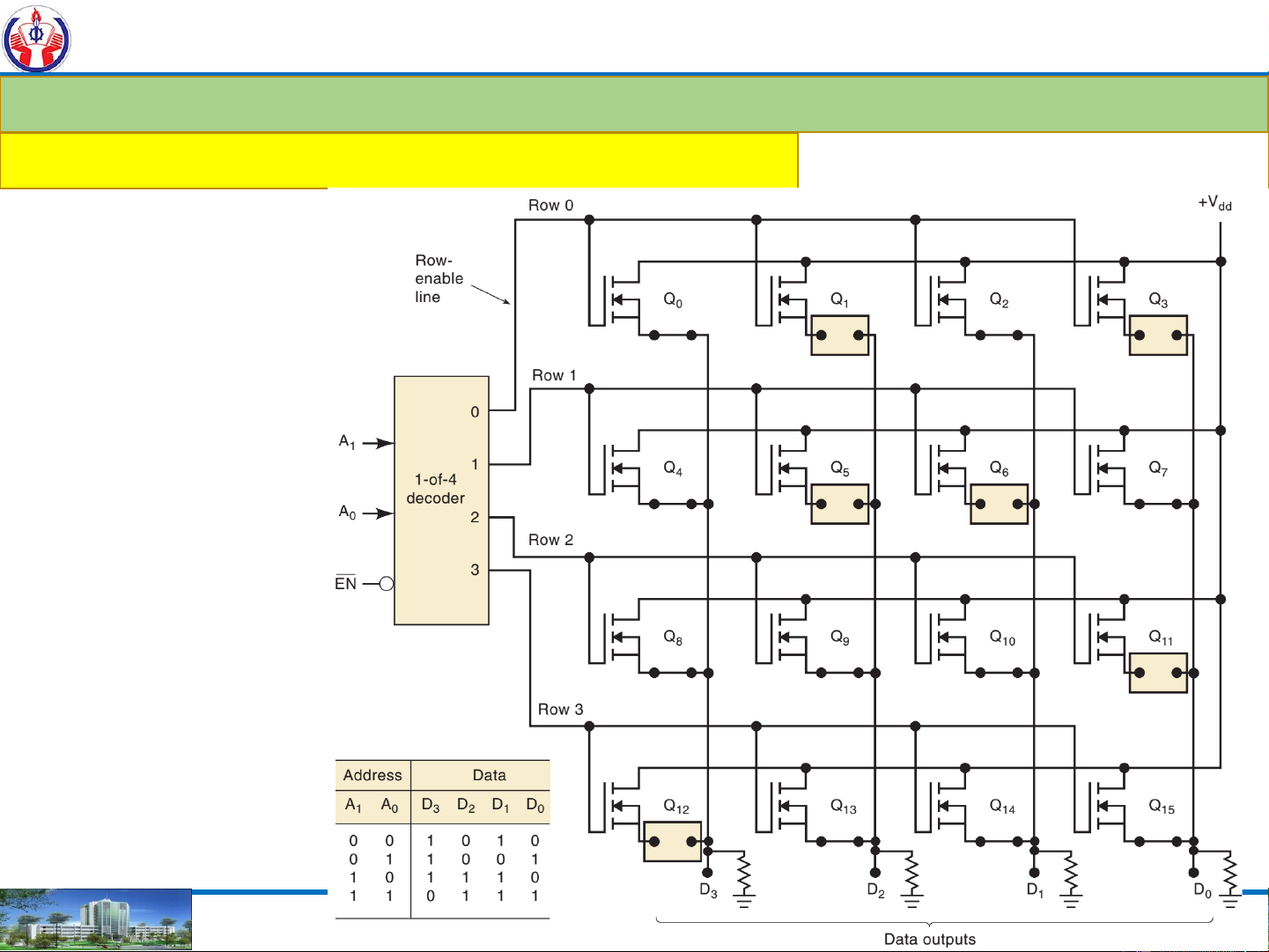Click the Data outputs caption
This screenshot has width=1269, height=952.
point(929,939)
